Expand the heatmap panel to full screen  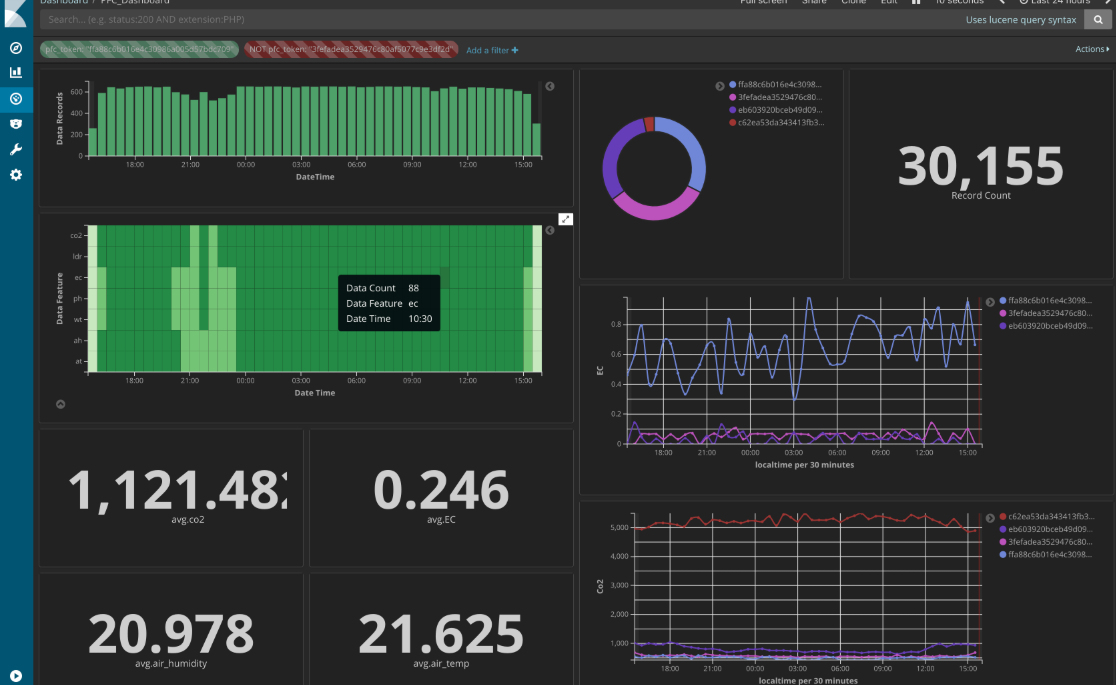pos(565,219)
